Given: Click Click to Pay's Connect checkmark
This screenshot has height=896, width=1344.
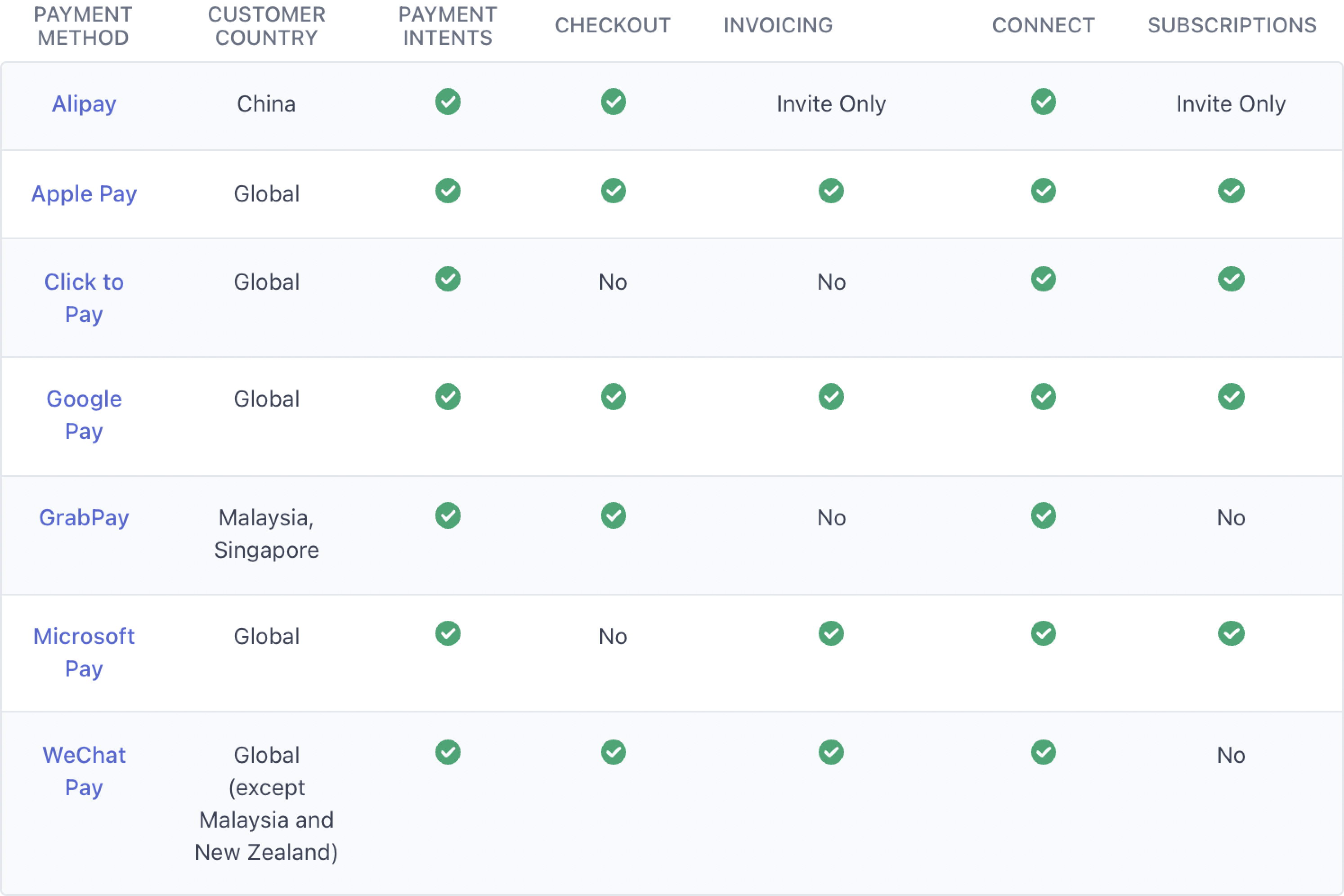Looking at the screenshot, I should click(x=1044, y=279).
